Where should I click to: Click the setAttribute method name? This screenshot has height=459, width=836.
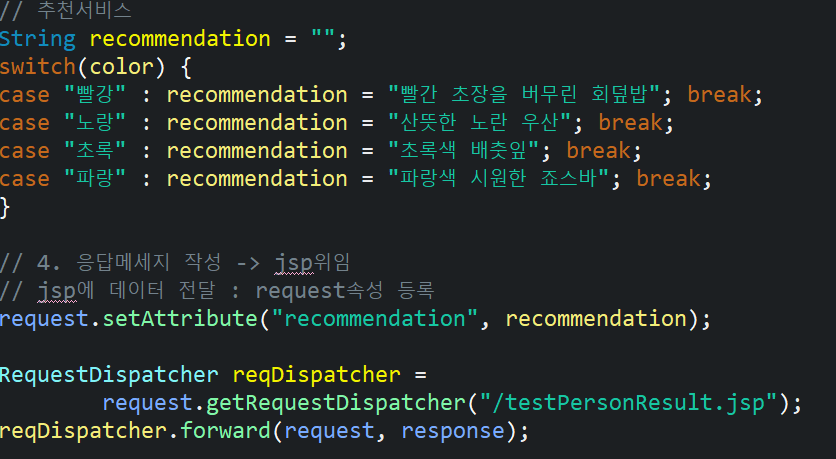tap(180, 319)
